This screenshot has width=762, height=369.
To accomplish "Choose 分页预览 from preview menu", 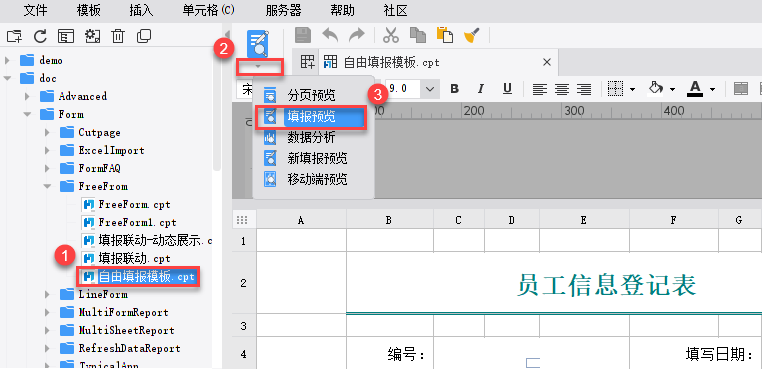I will [x=313, y=95].
